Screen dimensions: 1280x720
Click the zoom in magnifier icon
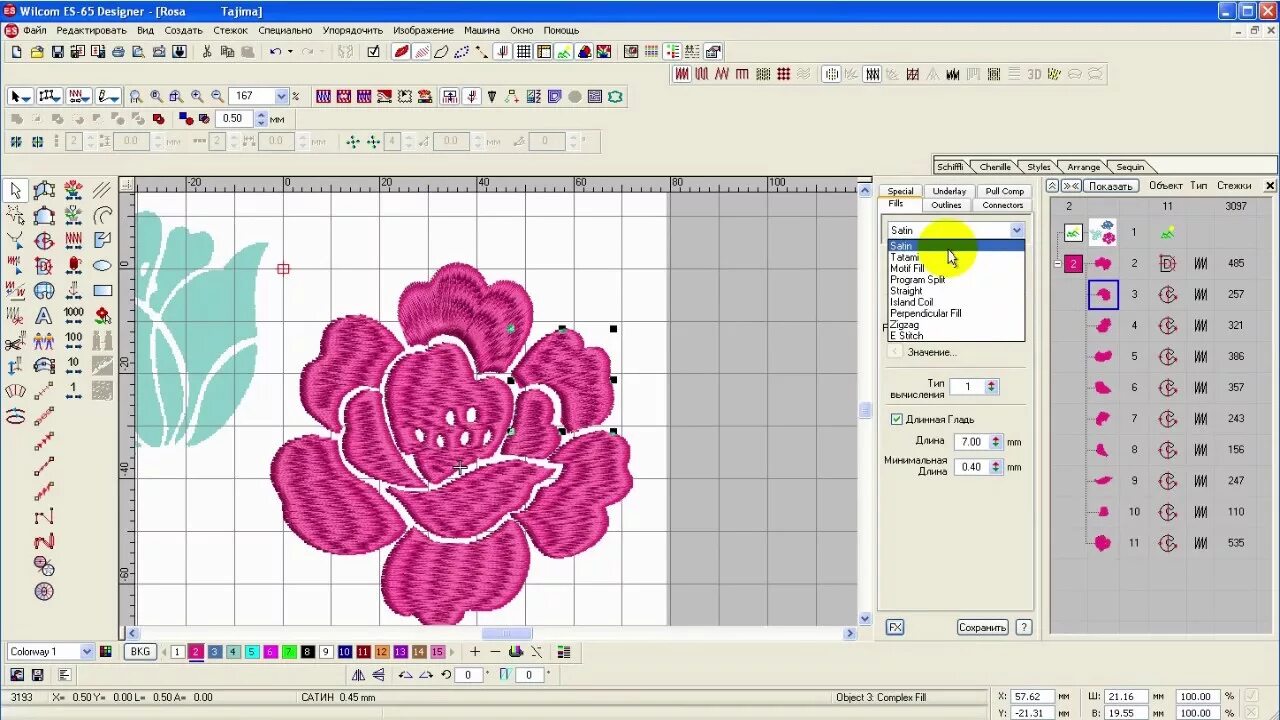click(x=197, y=96)
